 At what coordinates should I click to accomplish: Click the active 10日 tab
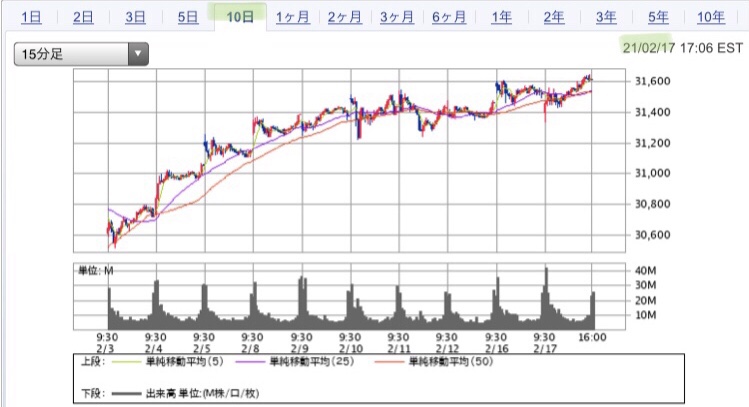(x=240, y=18)
